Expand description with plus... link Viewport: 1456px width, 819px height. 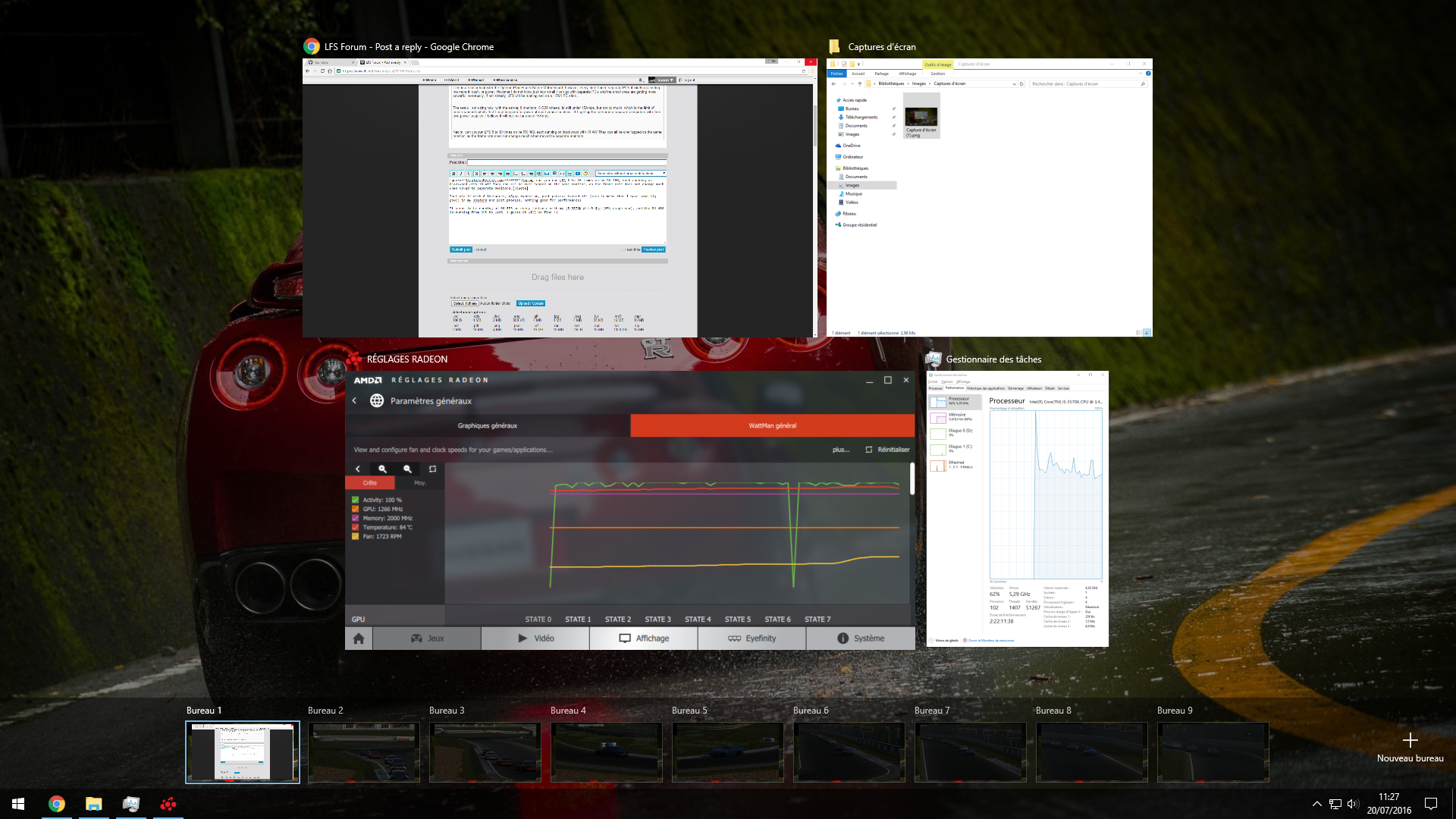point(840,450)
